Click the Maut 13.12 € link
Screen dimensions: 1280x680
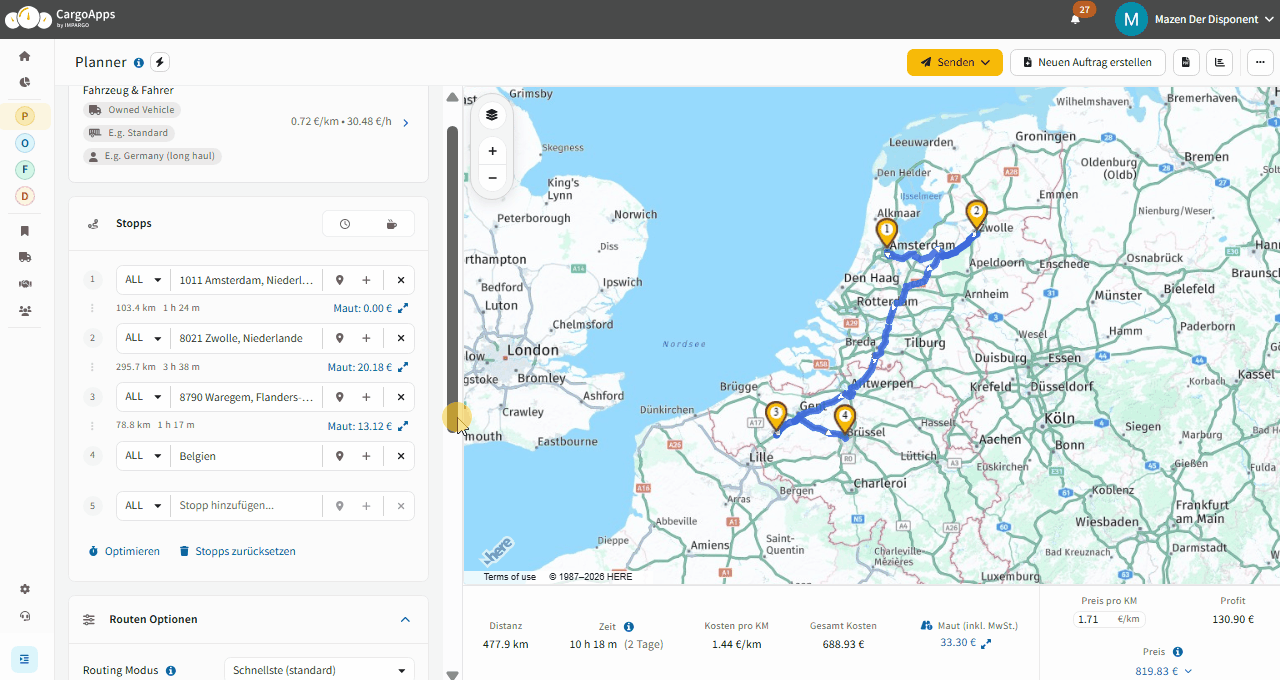click(x=360, y=426)
